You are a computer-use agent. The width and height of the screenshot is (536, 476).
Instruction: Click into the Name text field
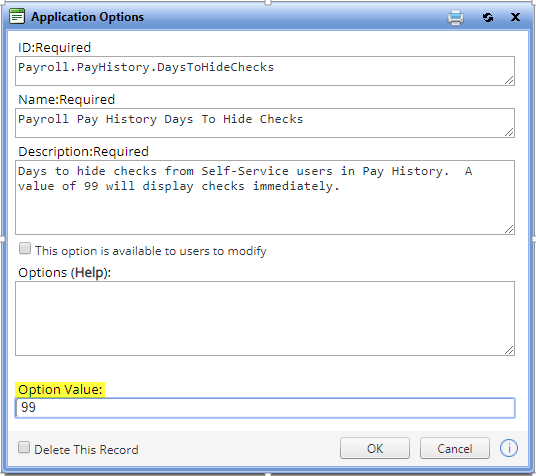point(265,123)
